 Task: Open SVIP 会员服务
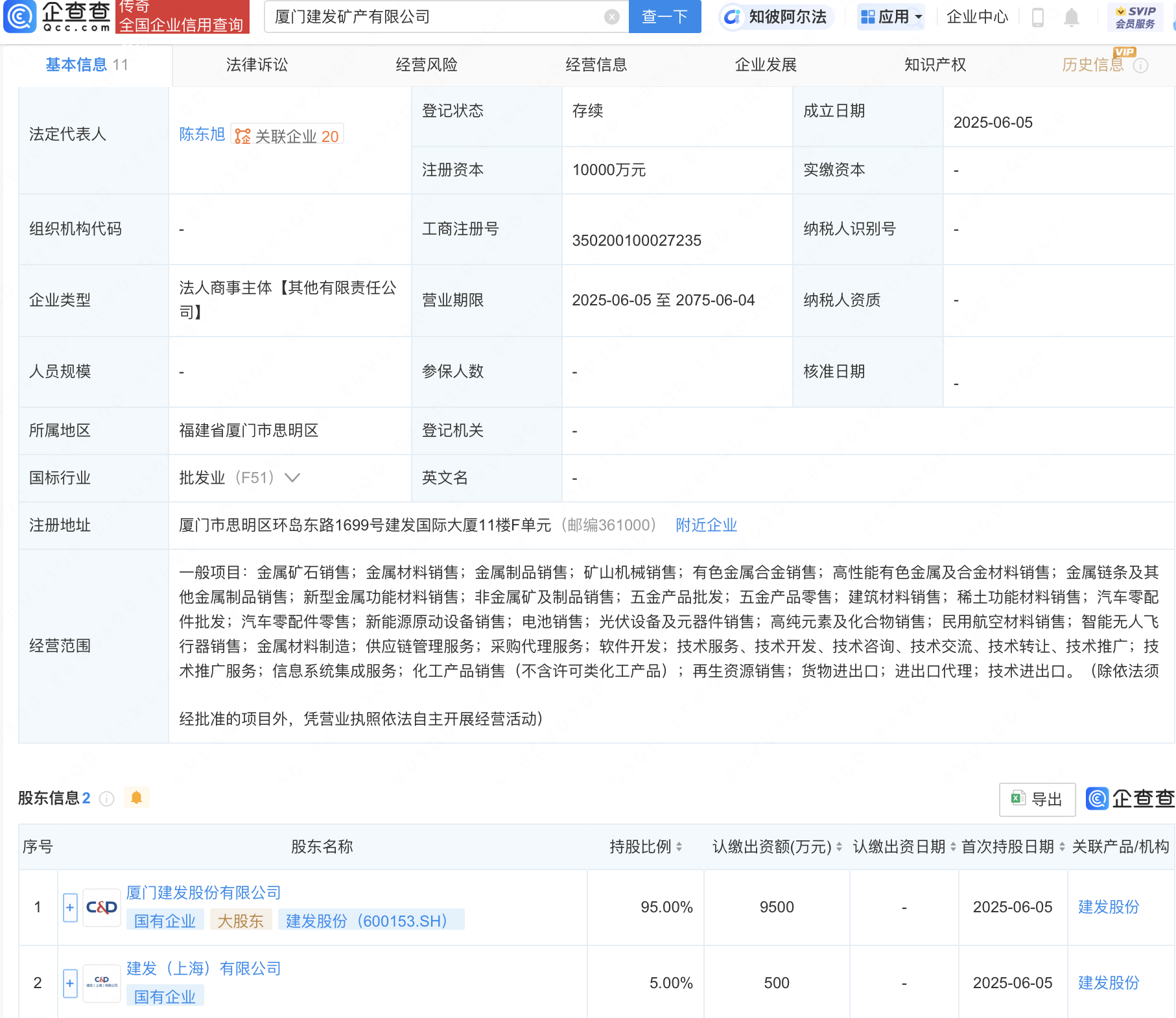[1135, 18]
